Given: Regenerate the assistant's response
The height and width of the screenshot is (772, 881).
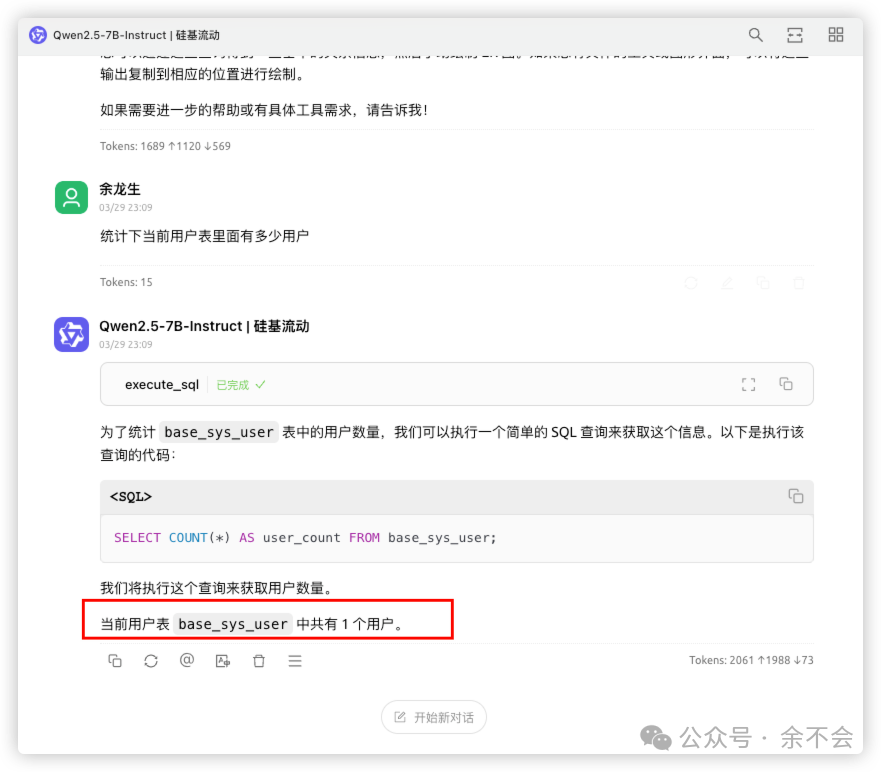Looking at the screenshot, I should pos(151,660).
